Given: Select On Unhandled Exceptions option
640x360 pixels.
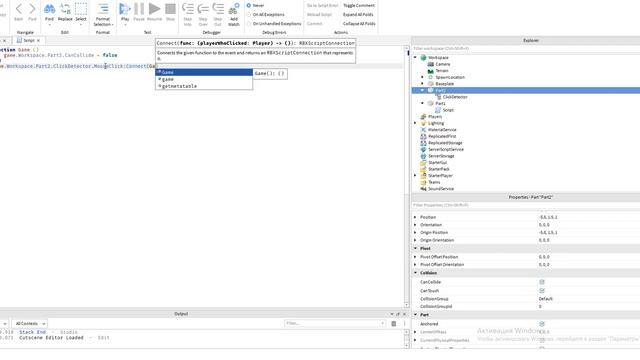Looking at the screenshot, I should point(249,24).
